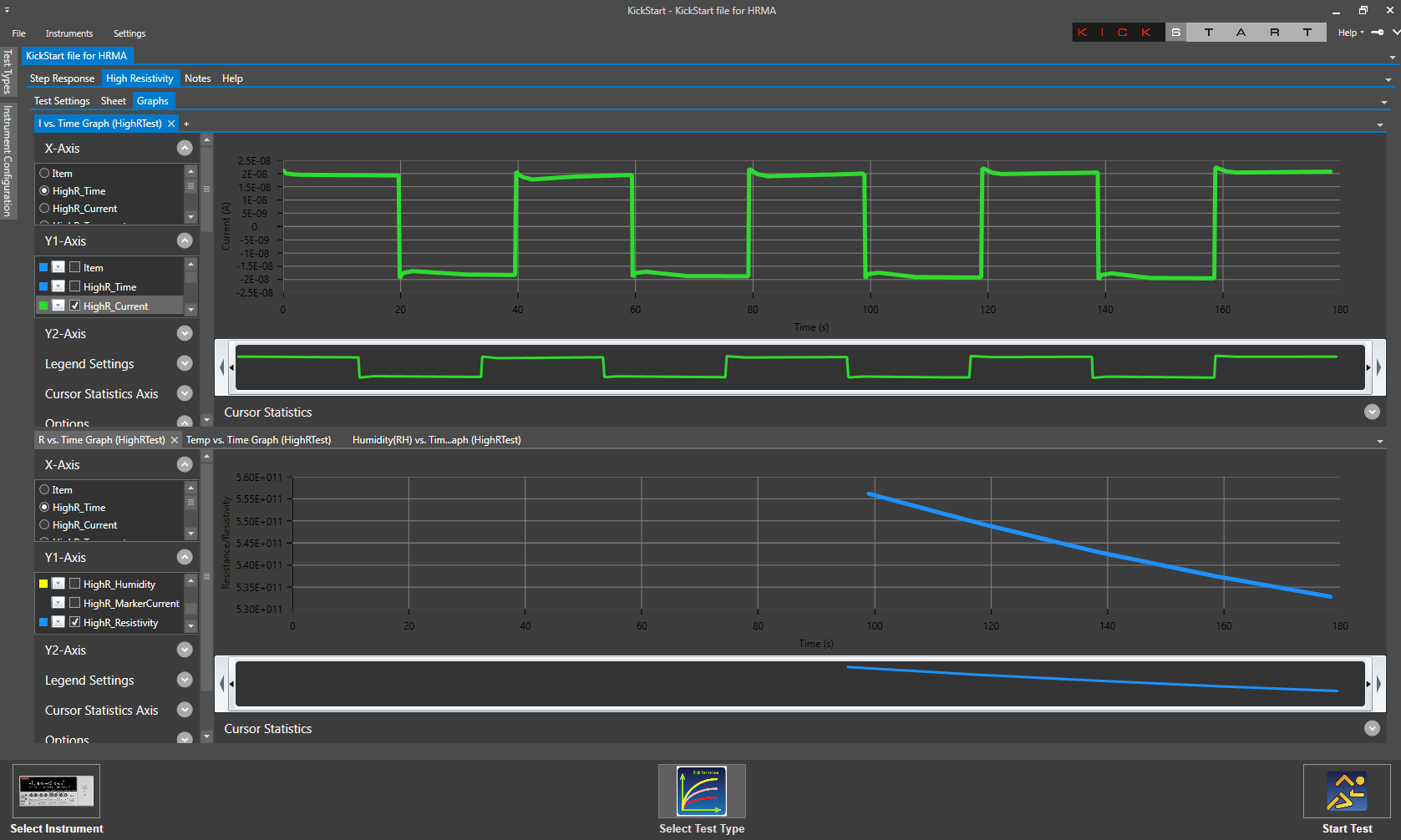Close the R vs. Time Graph tab
1401x840 pixels.
pyautogui.click(x=174, y=439)
